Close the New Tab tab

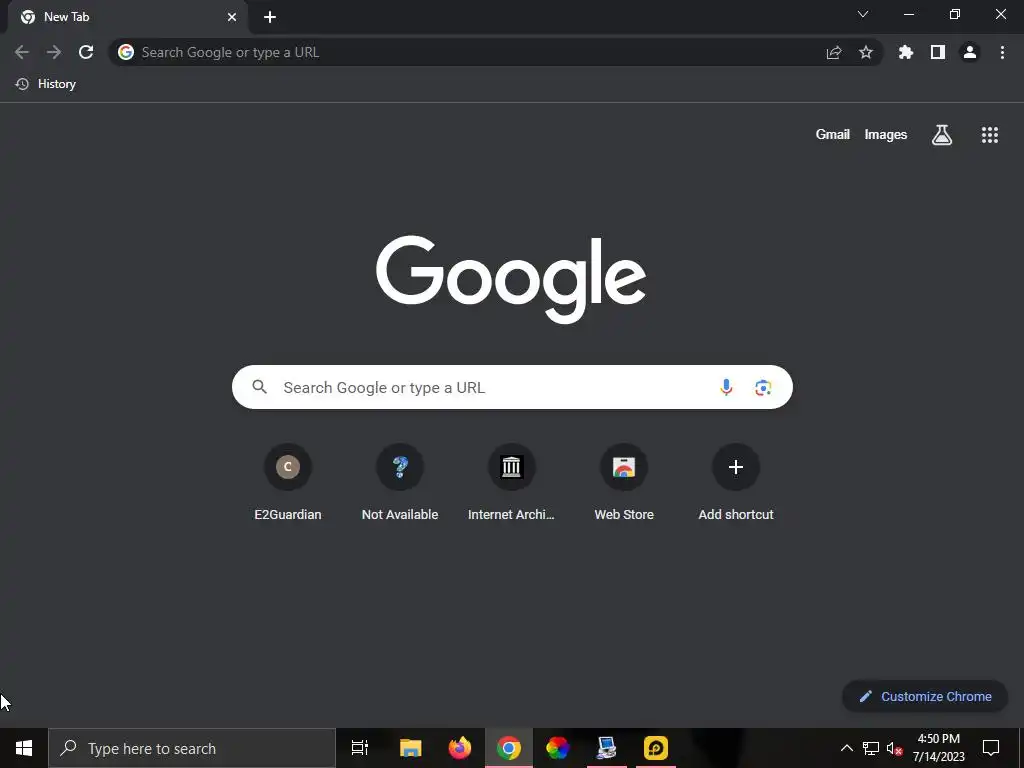pos(232,18)
